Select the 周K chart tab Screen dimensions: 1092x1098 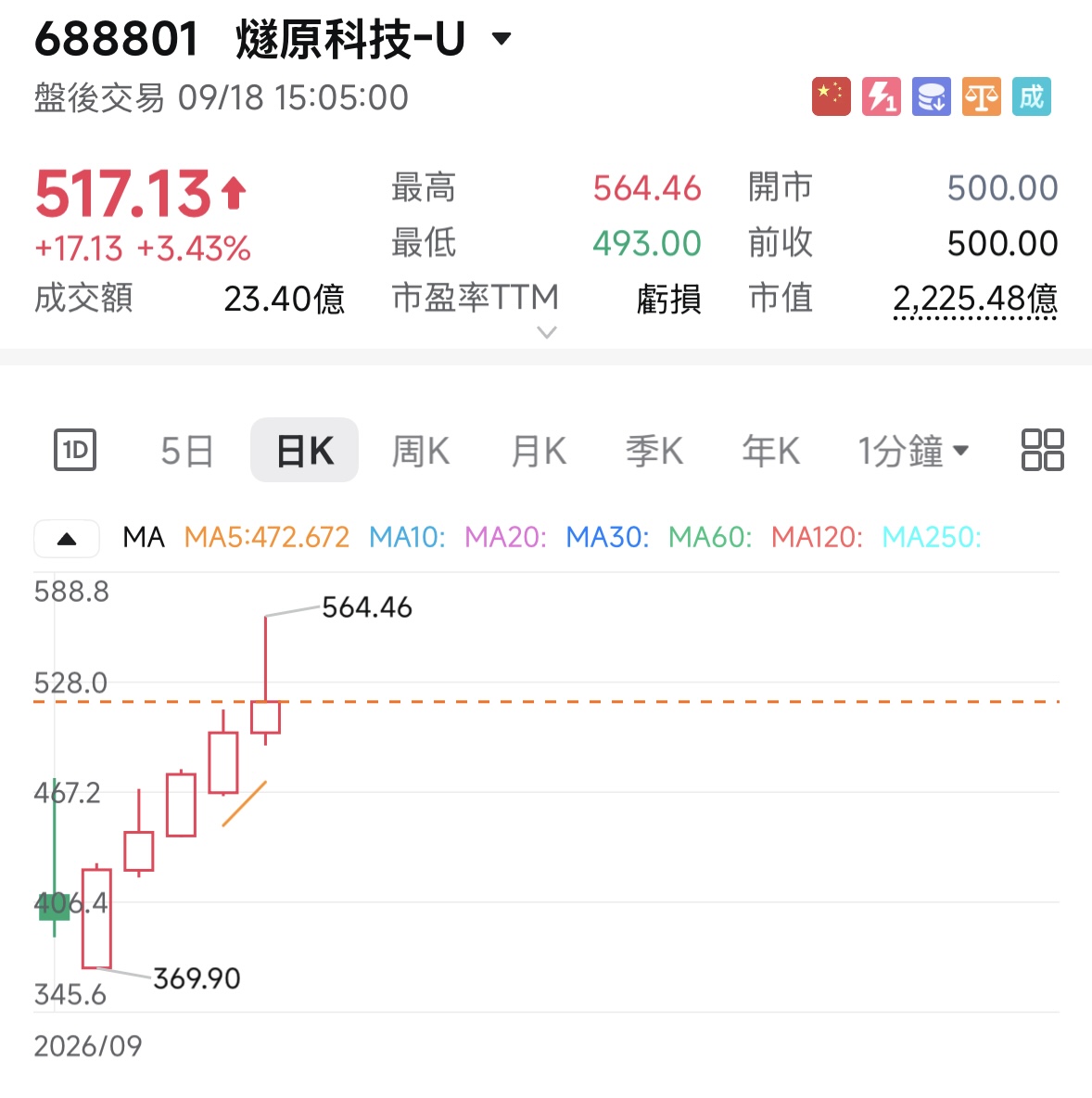point(421,451)
